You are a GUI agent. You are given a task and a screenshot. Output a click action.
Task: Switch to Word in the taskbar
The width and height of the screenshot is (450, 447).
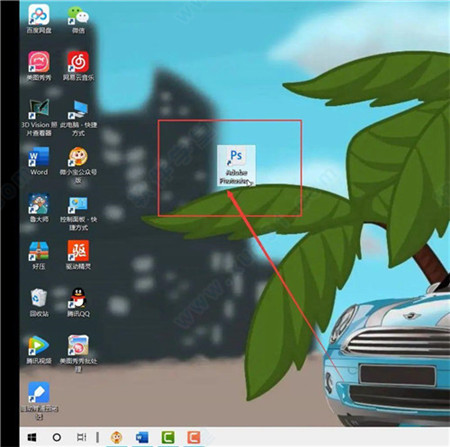coord(142,437)
